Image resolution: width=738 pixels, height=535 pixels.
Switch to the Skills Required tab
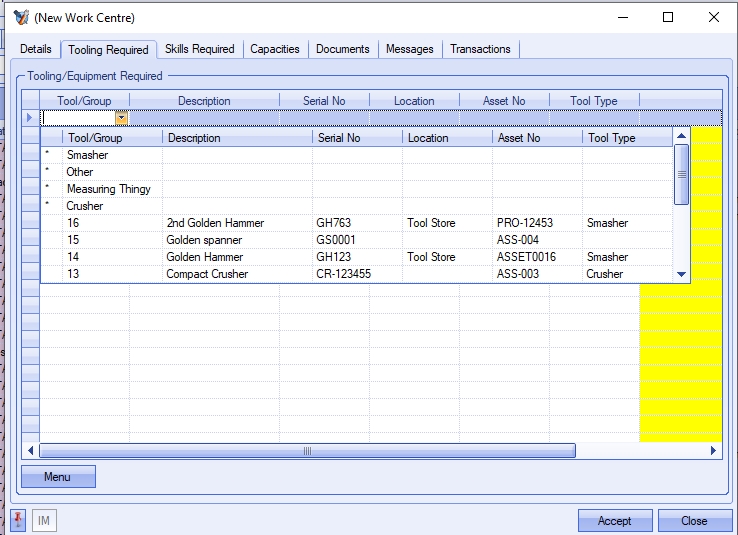(199, 49)
